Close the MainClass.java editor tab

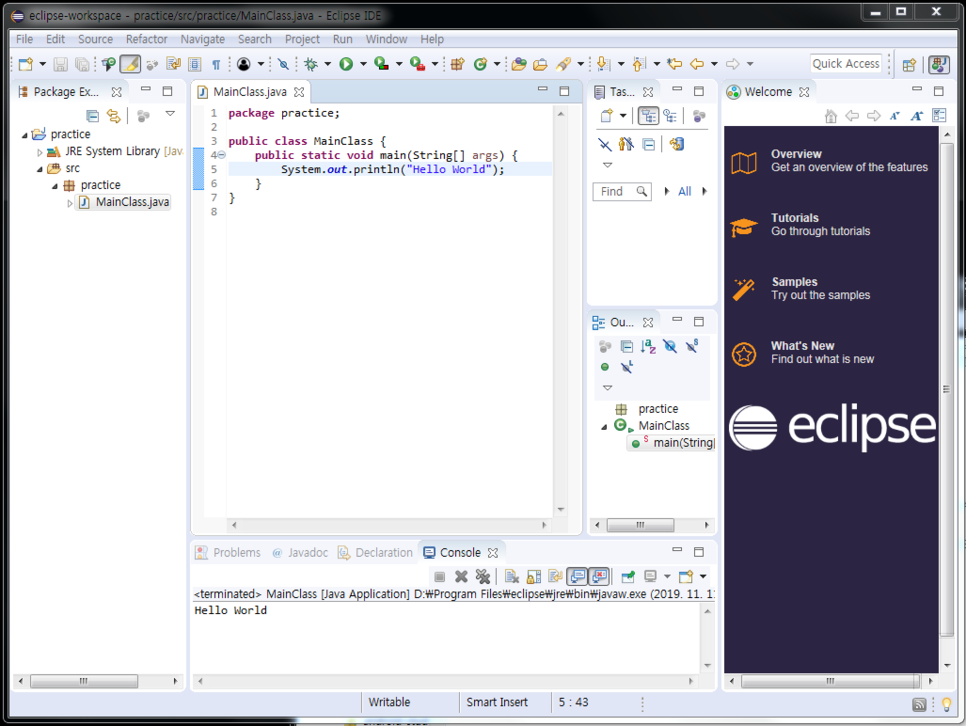coord(299,92)
